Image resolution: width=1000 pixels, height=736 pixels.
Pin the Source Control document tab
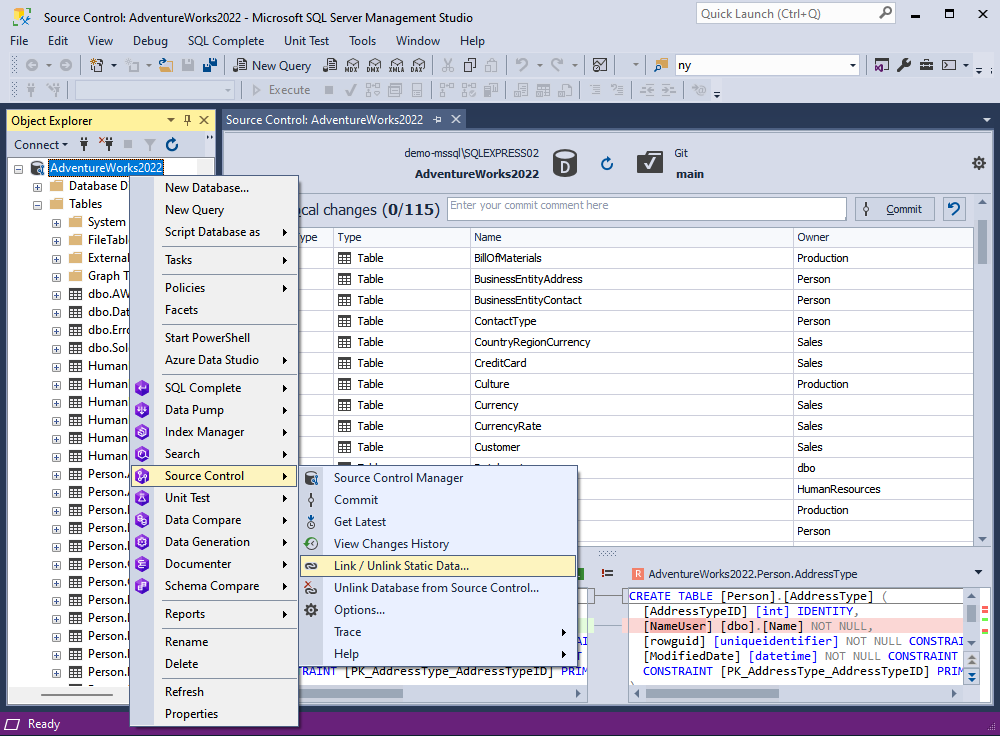pyautogui.click(x=438, y=119)
